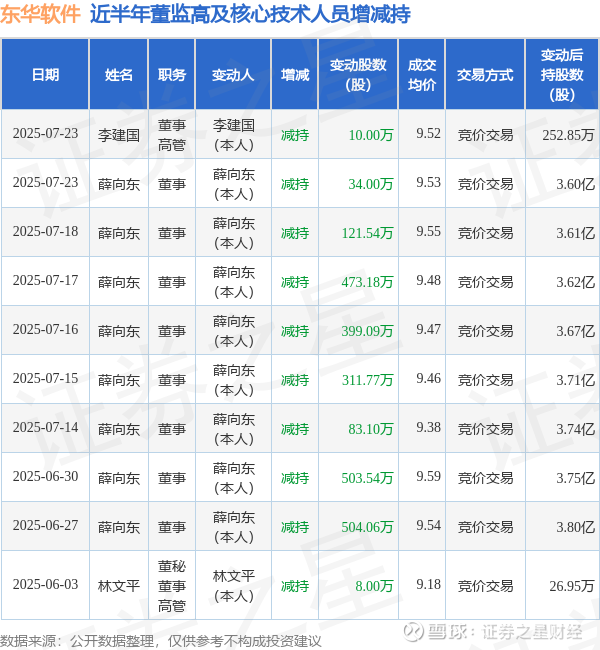The height and width of the screenshot is (650, 600).
Task: Select the 503.54万 share change value
Action: tap(367, 478)
